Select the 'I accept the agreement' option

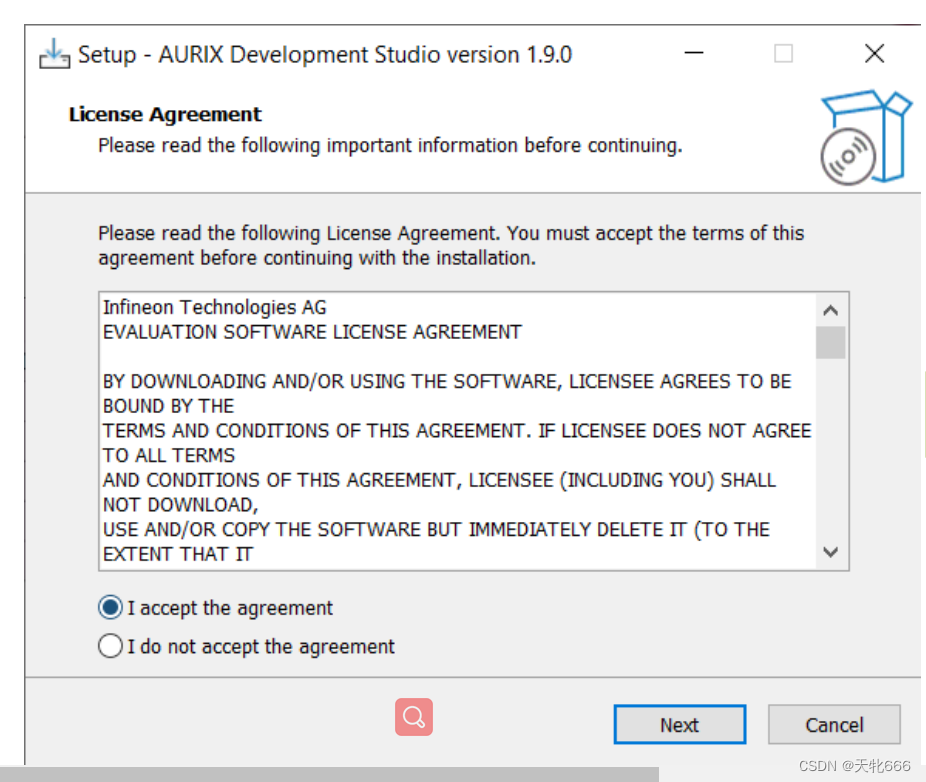pyautogui.click(x=110, y=607)
